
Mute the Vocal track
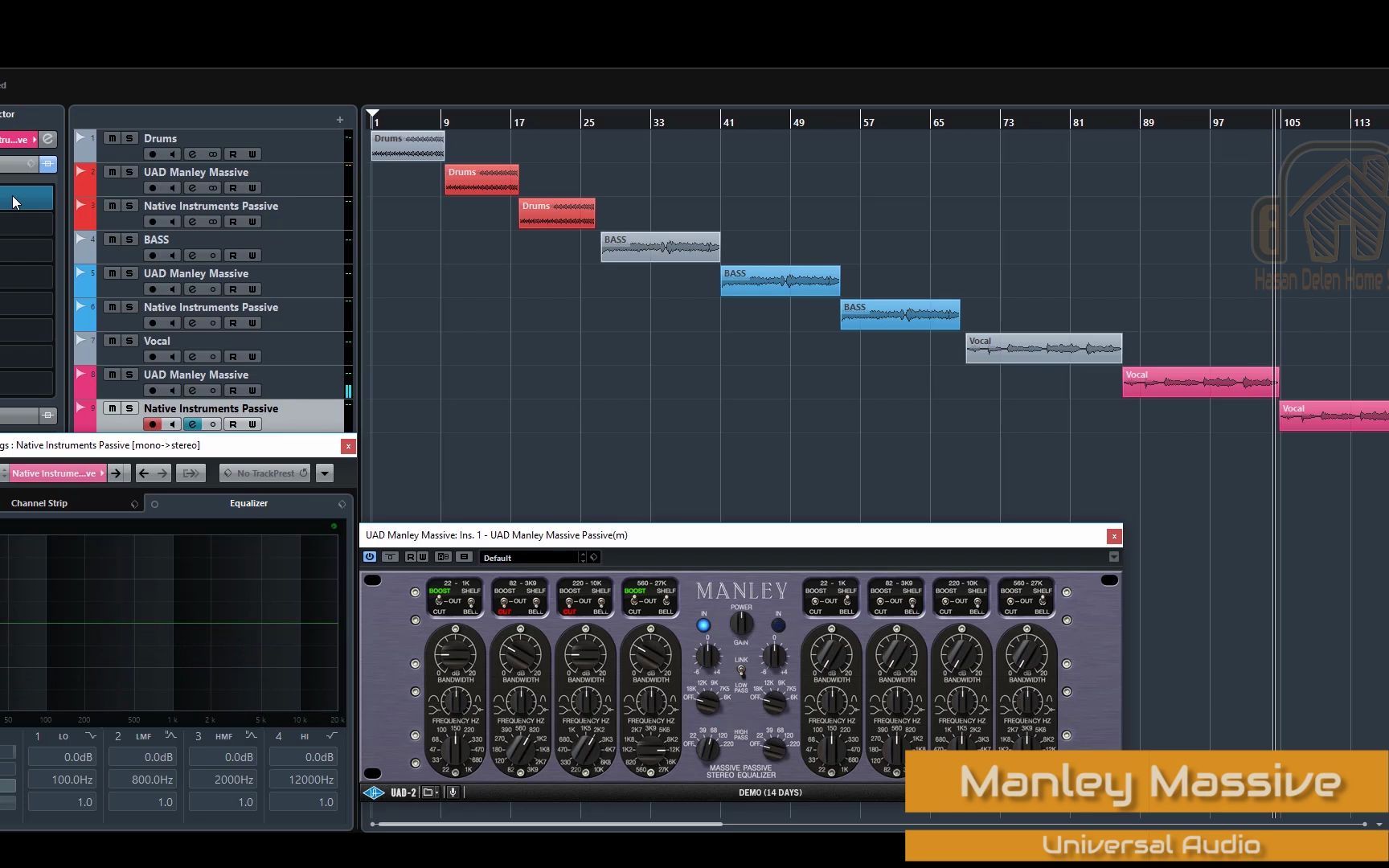click(x=113, y=341)
